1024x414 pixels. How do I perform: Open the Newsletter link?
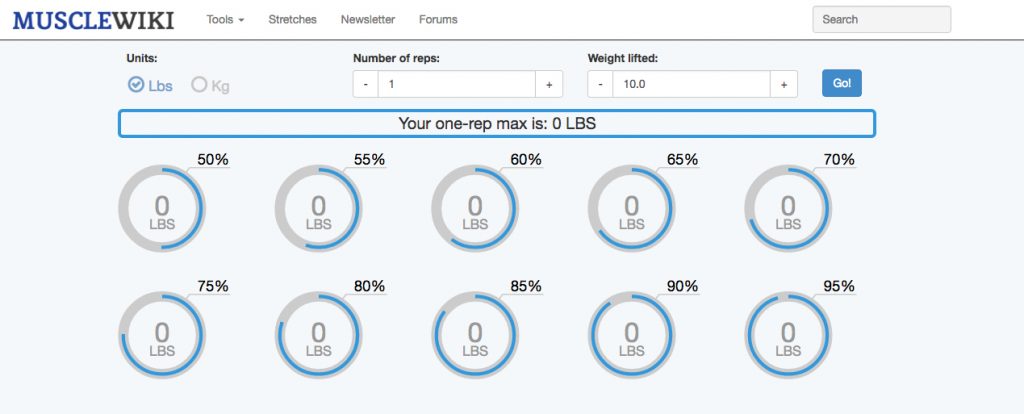point(367,19)
